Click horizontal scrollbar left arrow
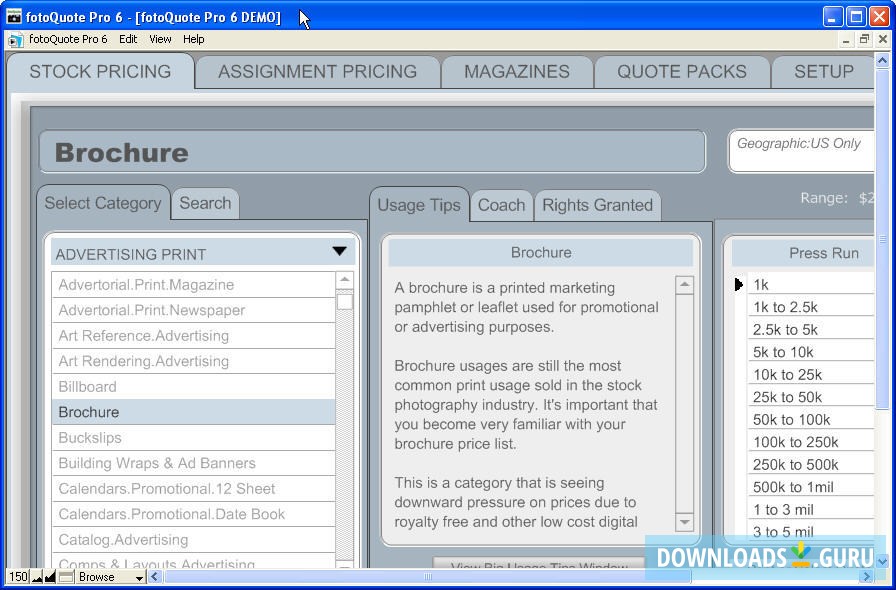Viewport: 896px width, 590px height. tap(155, 576)
